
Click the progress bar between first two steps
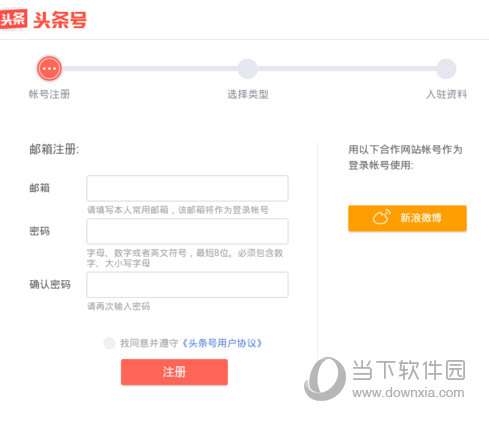pos(149,69)
